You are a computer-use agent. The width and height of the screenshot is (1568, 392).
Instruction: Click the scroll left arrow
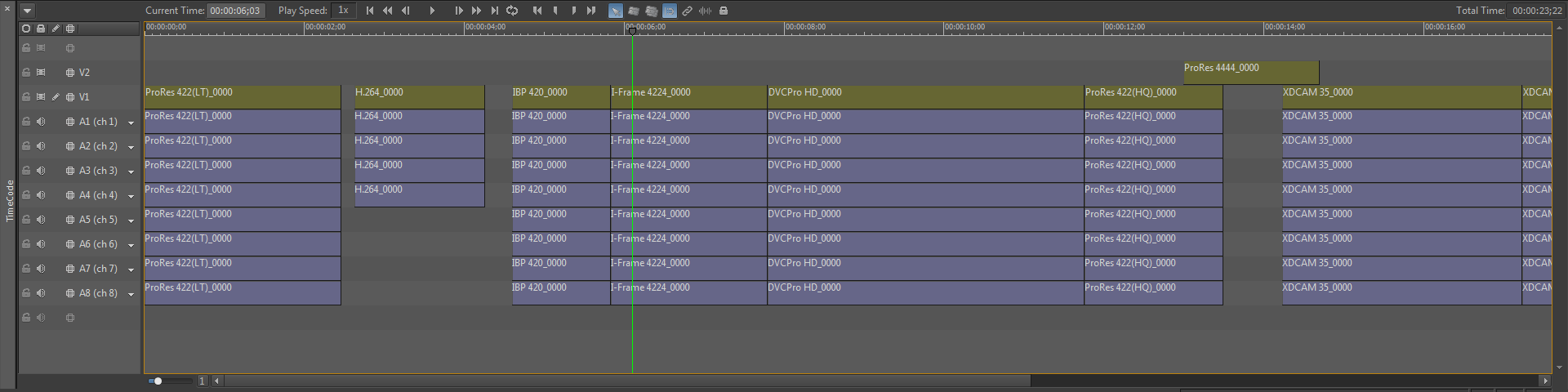click(x=216, y=381)
